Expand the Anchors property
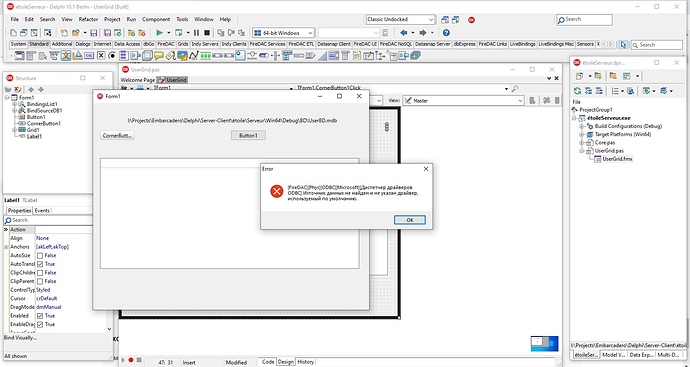690x367 pixels. click(x=6, y=247)
